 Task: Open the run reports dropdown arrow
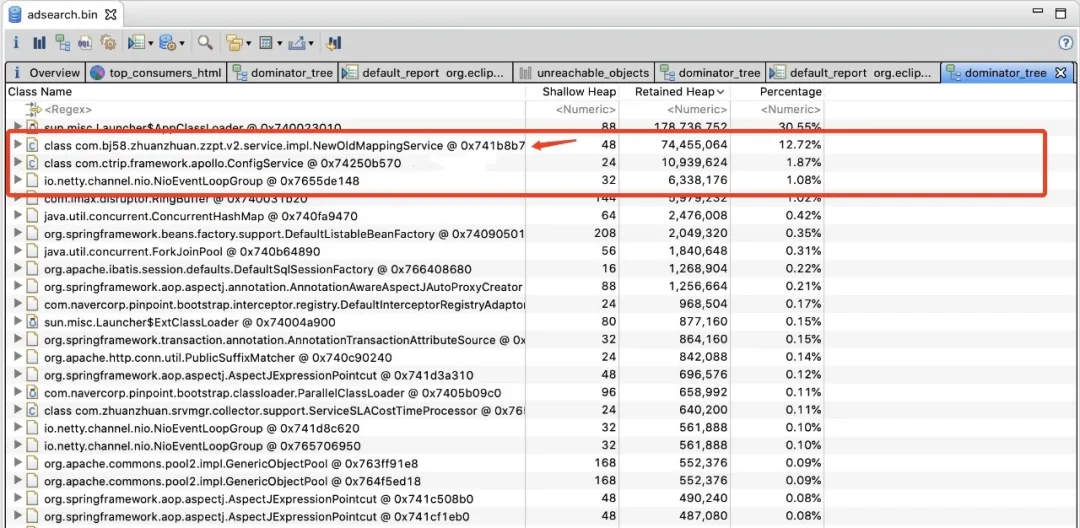[x=151, y=44]
